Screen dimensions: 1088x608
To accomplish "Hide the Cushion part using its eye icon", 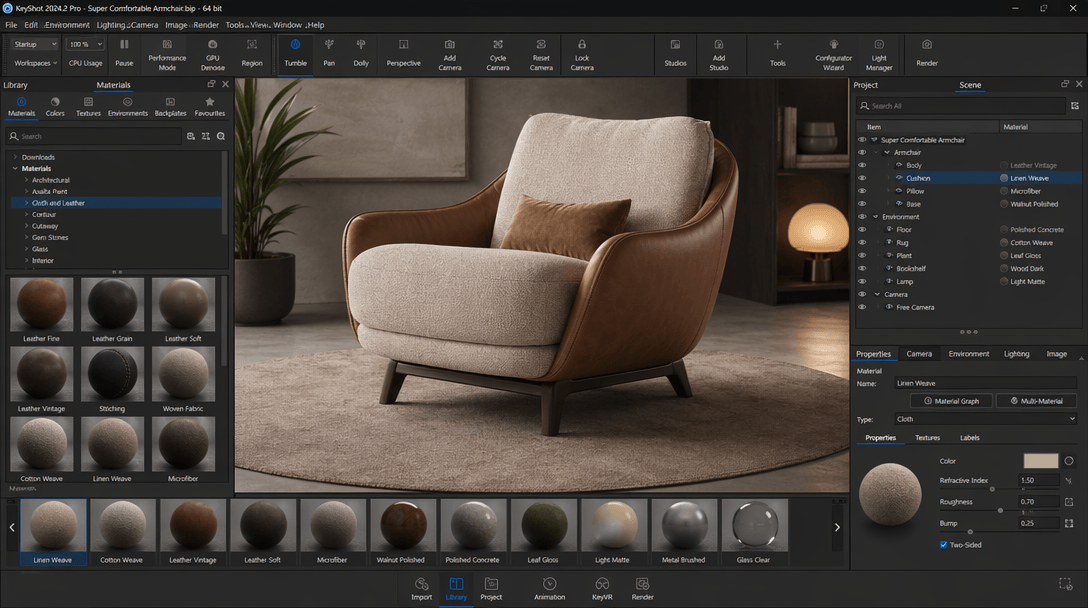I will [x=861, y=178].
